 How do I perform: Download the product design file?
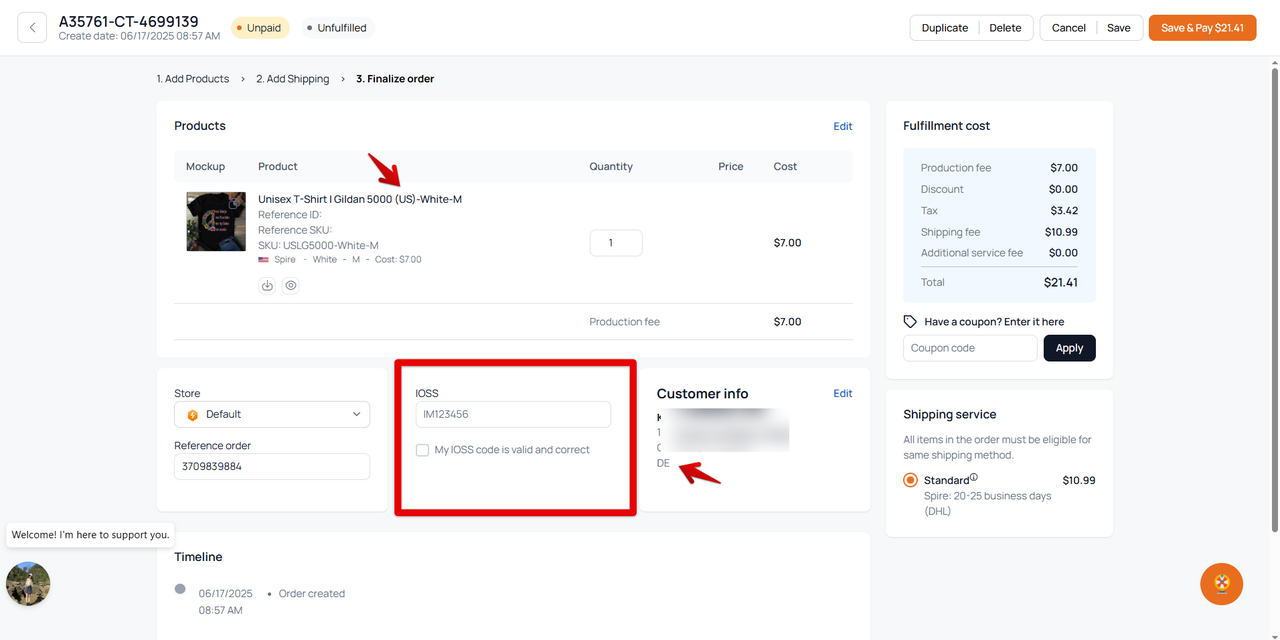coord(267,285)
